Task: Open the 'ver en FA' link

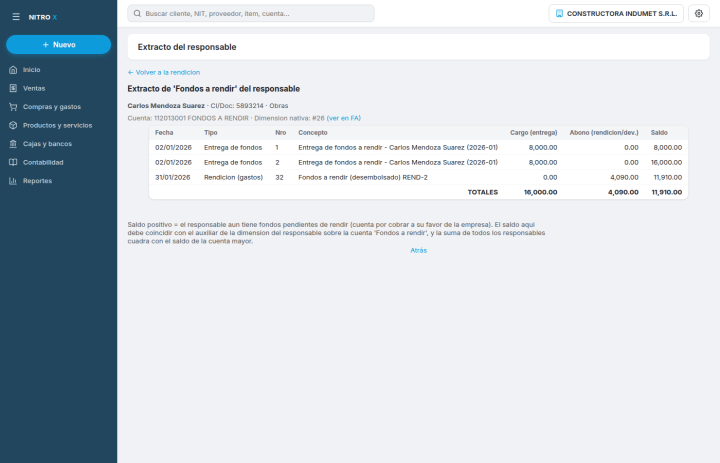Action: (344, 118)
